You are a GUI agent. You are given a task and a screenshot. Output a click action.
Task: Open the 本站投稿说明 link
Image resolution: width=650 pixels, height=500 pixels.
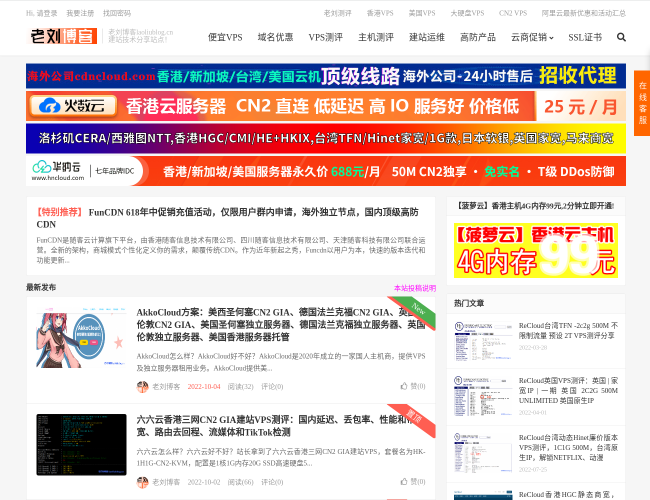pos(414,287)
